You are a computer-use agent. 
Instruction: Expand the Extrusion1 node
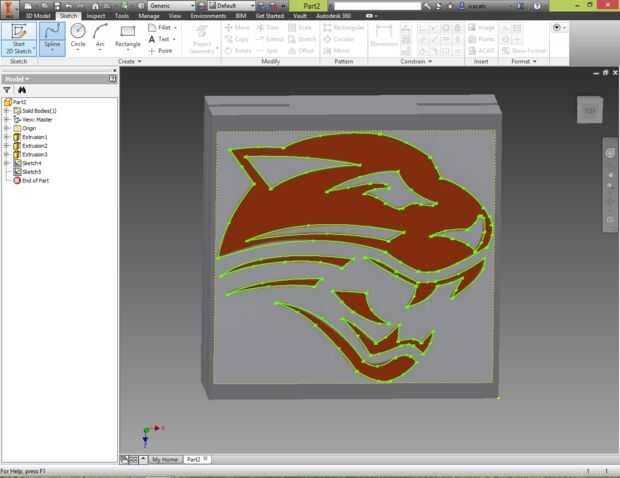[6, 137]
